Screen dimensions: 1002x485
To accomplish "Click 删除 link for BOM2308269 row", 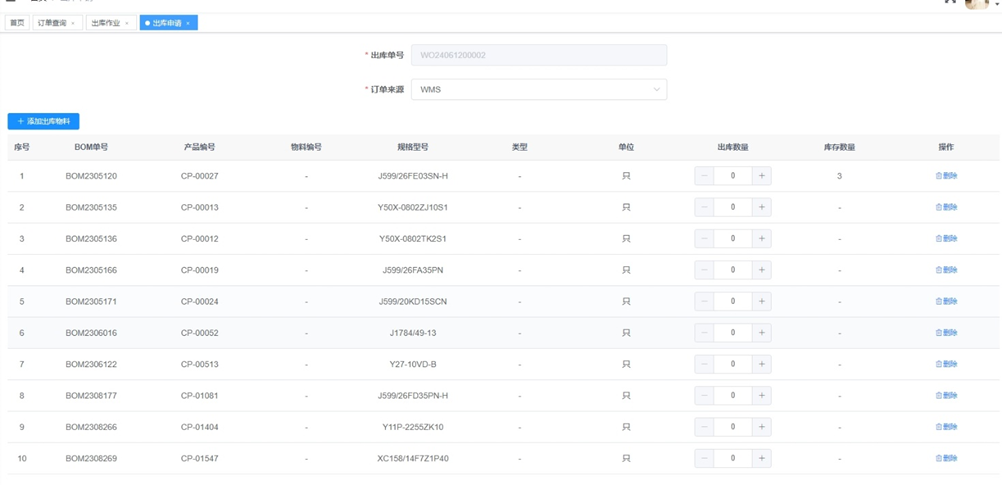I will [x=946, y=458].
